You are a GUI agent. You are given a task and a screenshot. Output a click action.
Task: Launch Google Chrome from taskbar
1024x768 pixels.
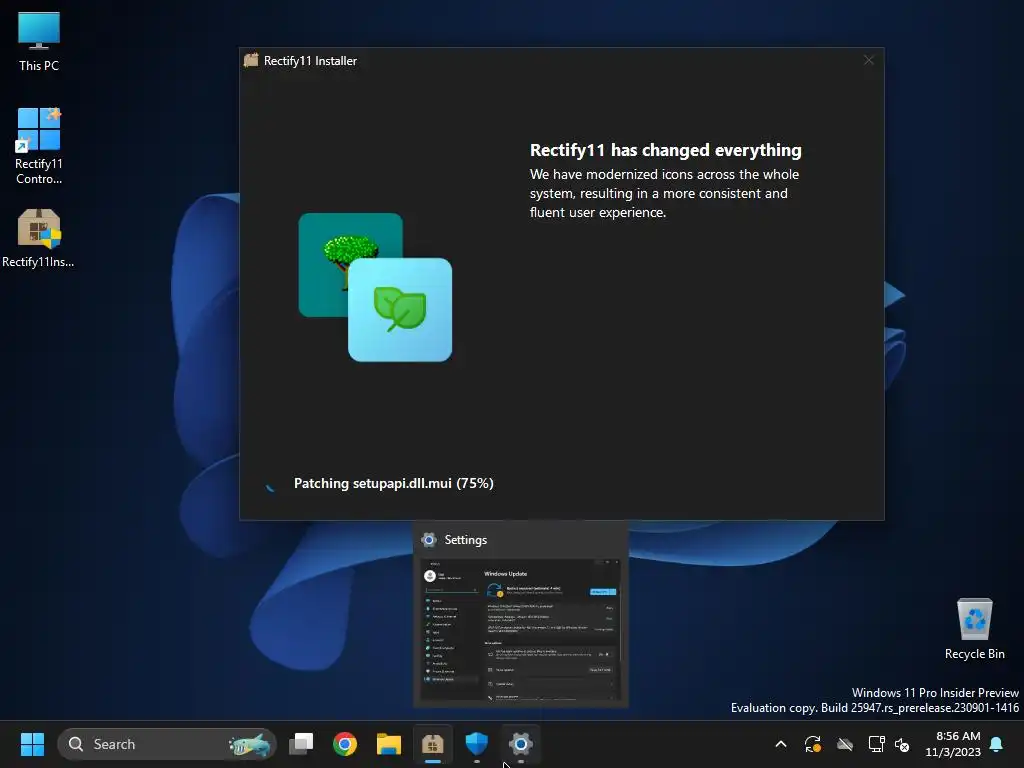[x=345, y=744]
